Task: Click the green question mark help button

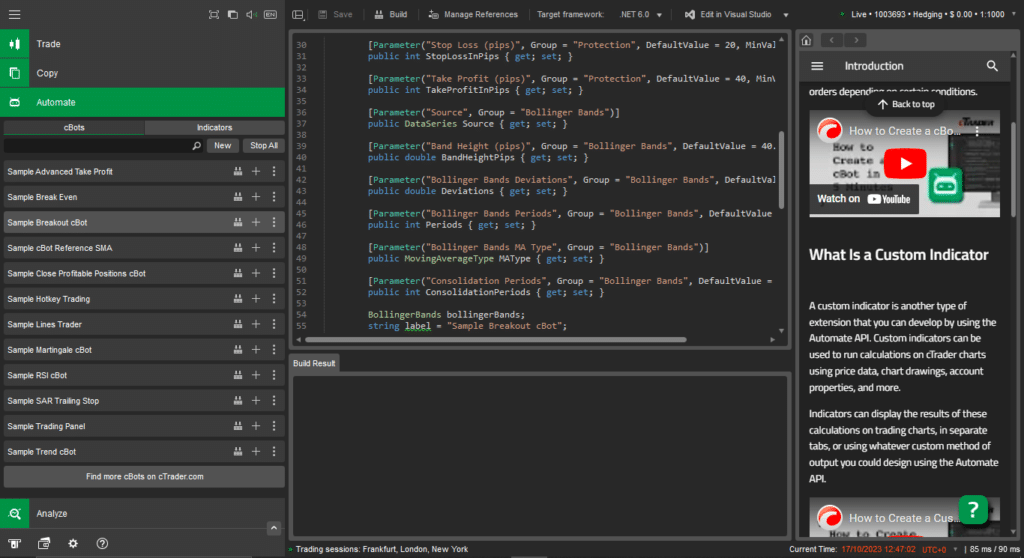Action: (973, 509)
